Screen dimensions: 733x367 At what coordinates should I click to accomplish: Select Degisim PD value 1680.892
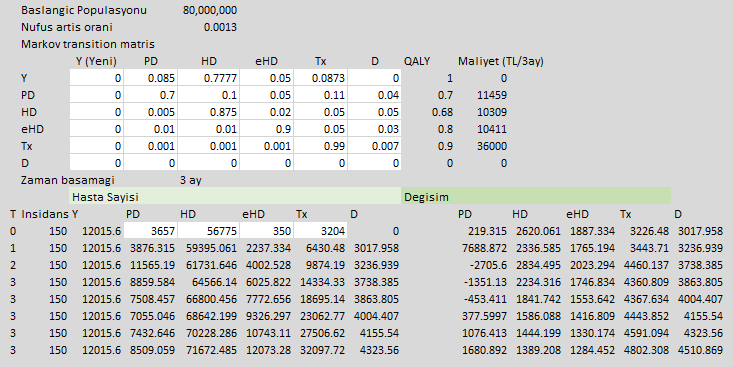(x=484, y=350)
